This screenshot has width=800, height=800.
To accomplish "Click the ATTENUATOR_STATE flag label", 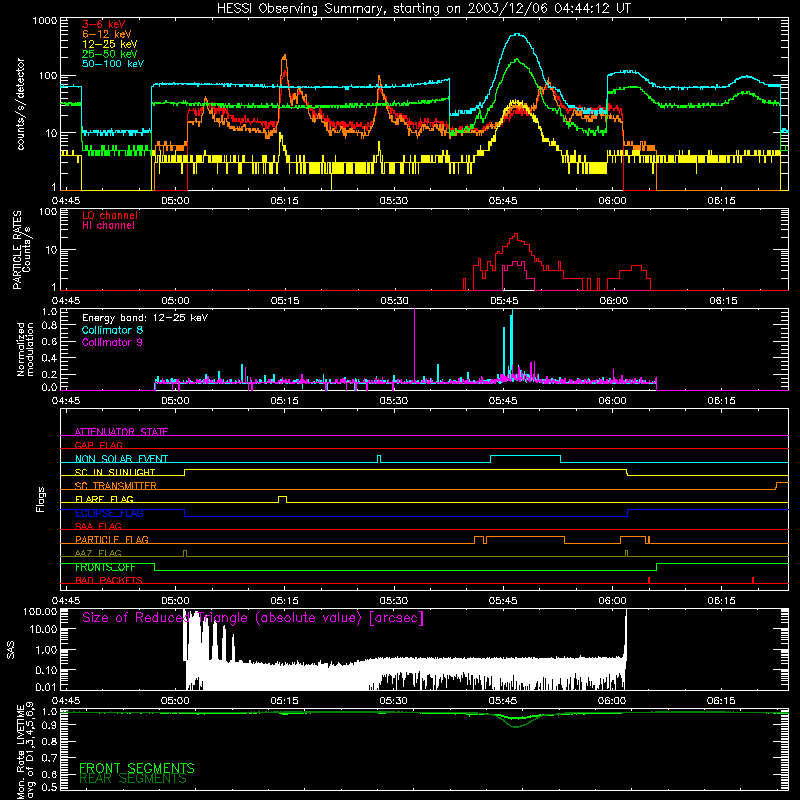I will pyautogui.click(x=121, y=432).
